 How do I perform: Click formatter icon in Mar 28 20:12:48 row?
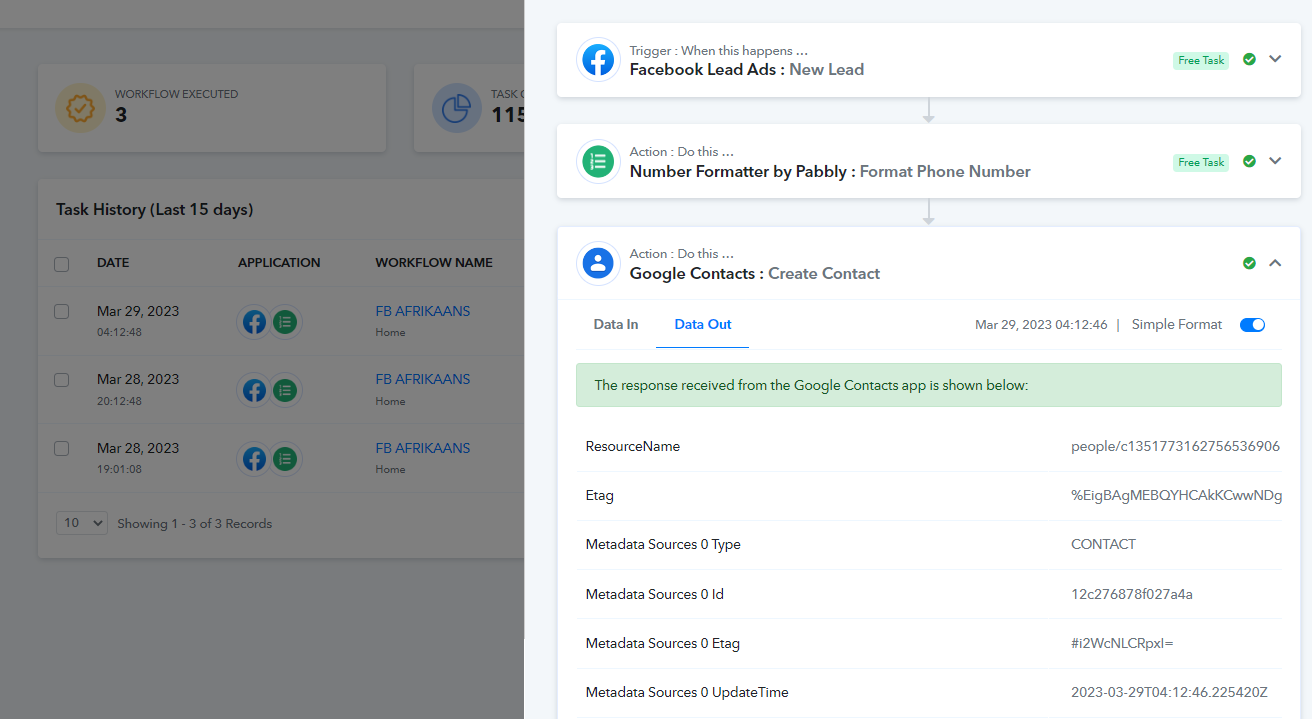(285, 390)
